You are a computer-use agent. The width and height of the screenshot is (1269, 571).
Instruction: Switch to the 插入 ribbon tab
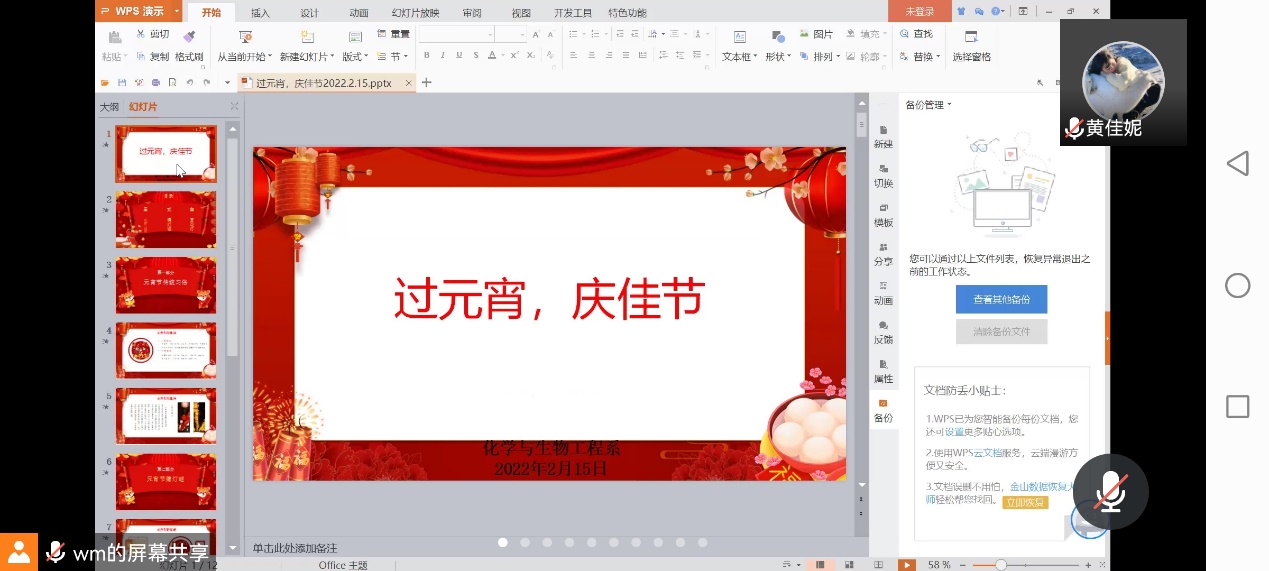pos(260,13)
